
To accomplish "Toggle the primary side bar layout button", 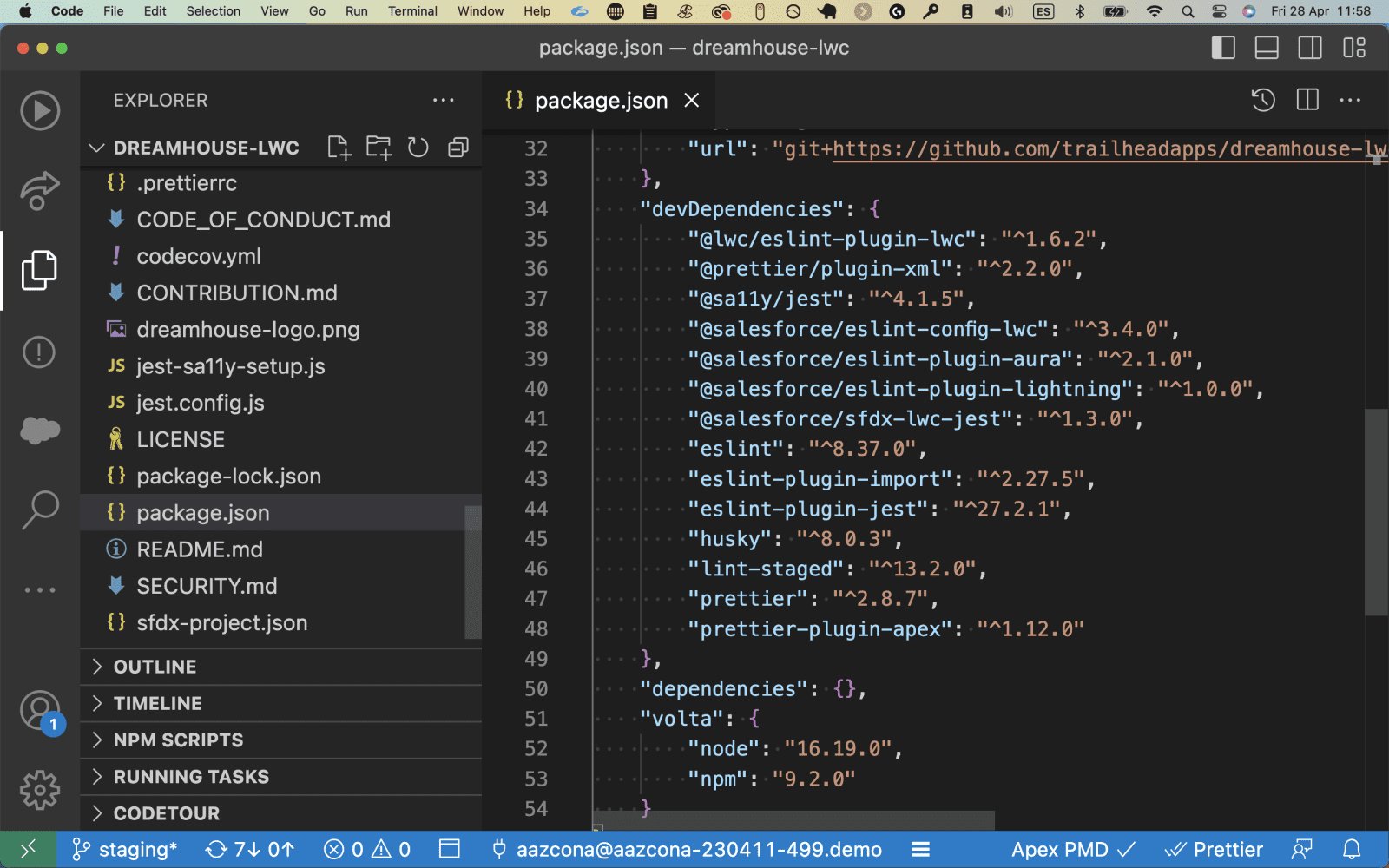I will tap(1223, 48).
